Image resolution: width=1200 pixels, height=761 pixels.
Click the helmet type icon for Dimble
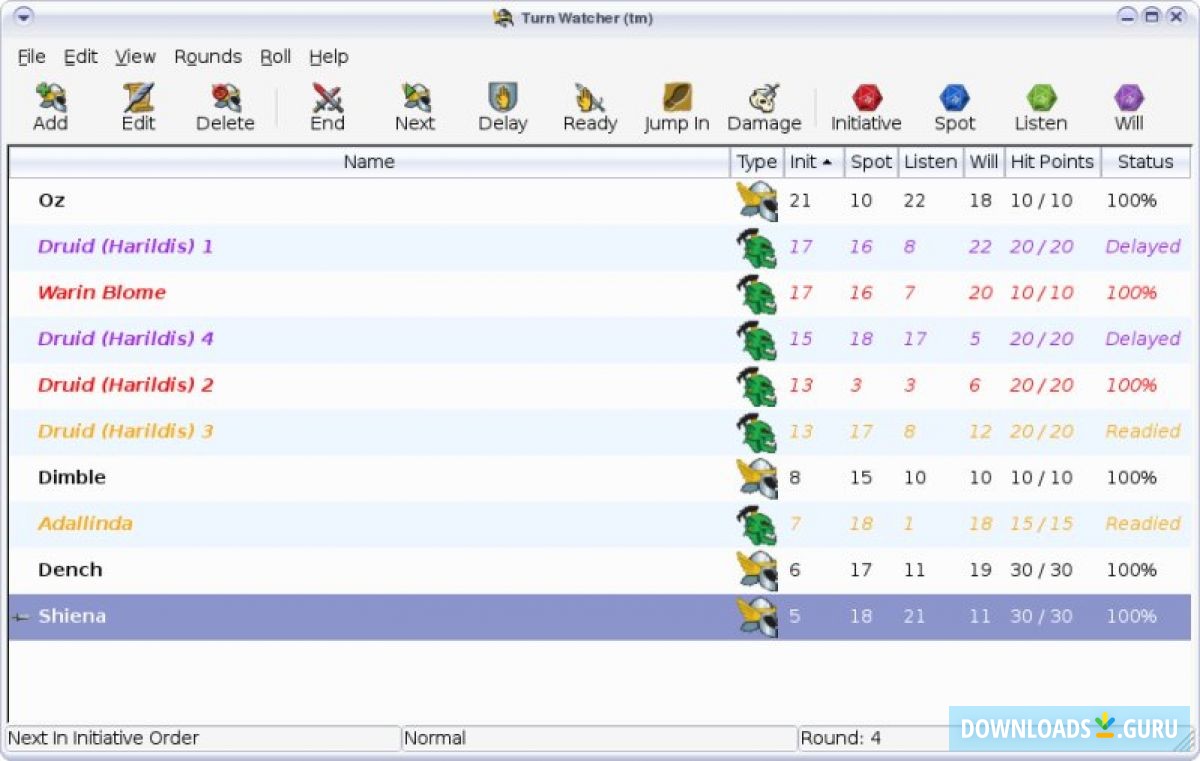click(x=757, y=478)
